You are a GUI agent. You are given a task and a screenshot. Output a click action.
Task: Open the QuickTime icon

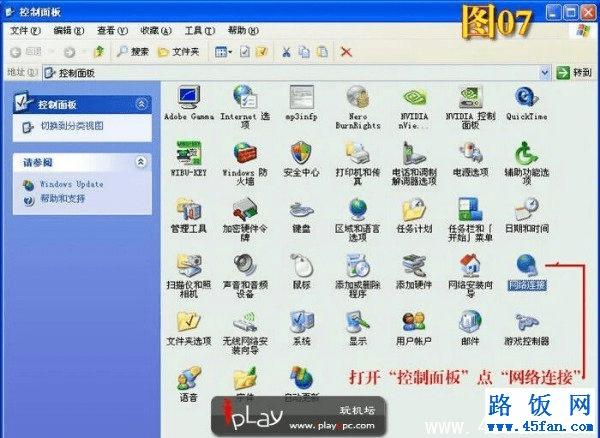point(527,97)
